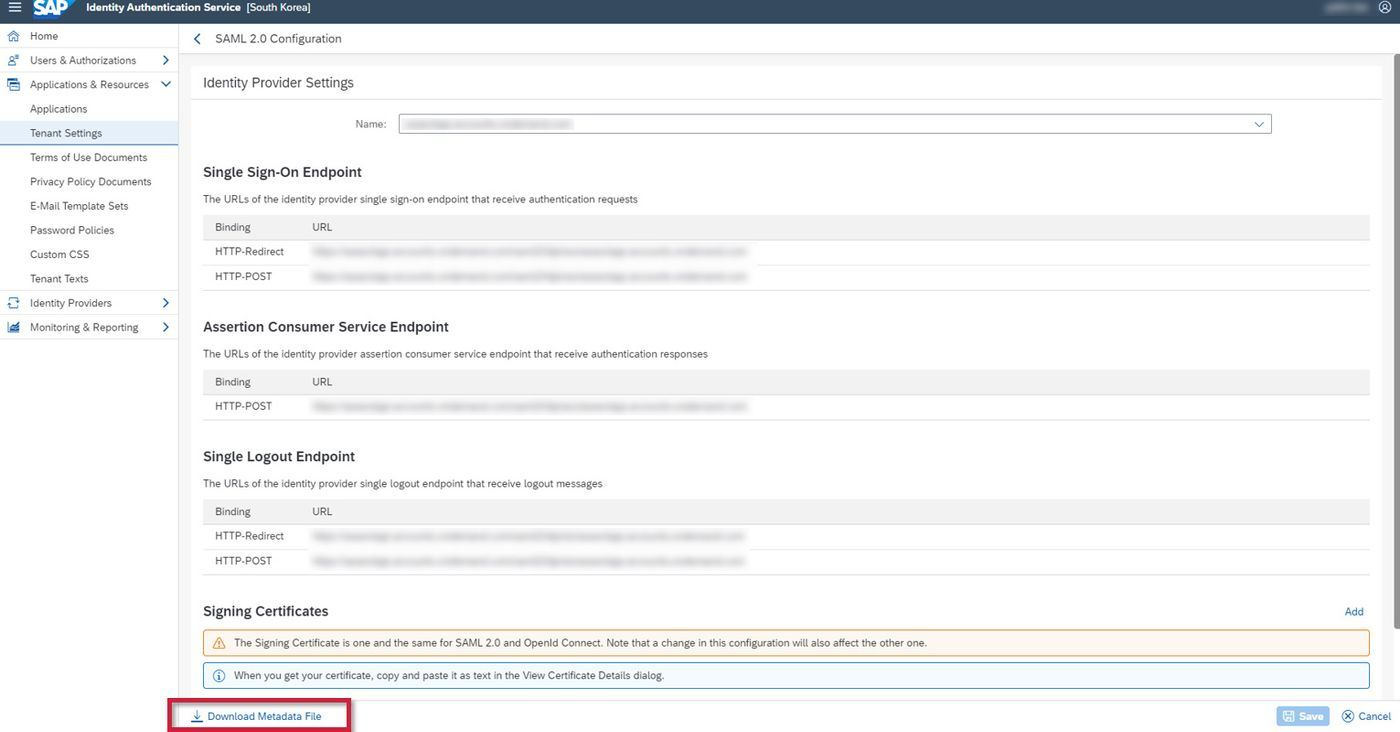The width and height of the screenshot is (1400, 732).
Task: Open Privacy Policy Documents
Action: point(89,182)
